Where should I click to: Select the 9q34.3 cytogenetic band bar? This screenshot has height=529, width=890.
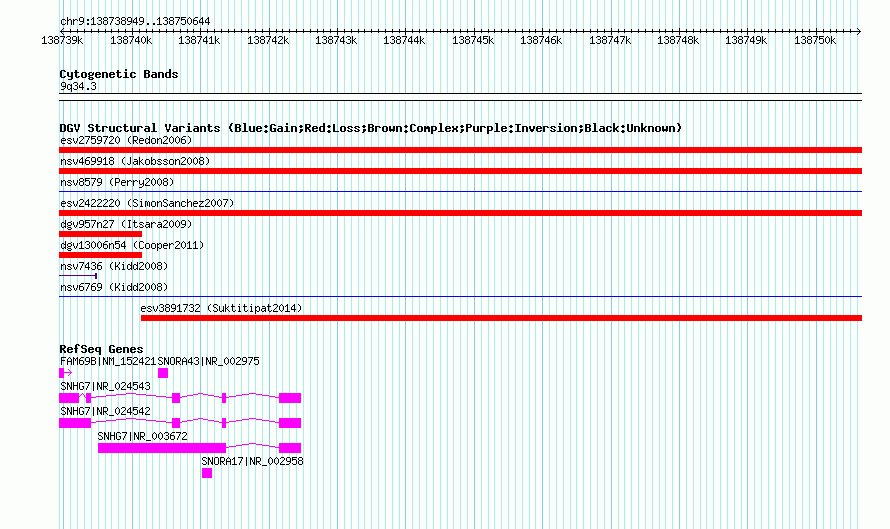(x=460, y=97)
